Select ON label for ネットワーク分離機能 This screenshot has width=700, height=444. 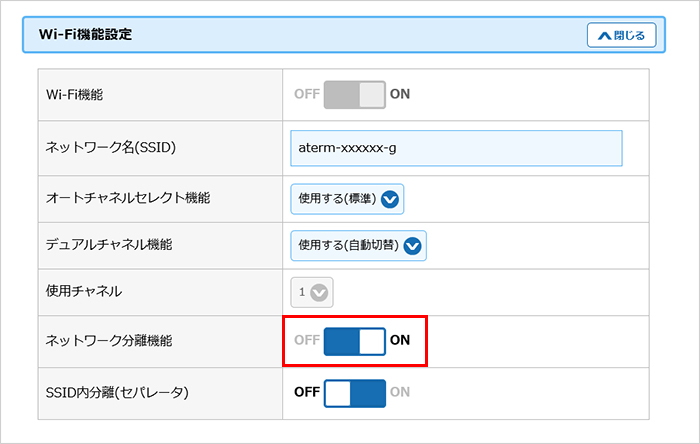click(400, 340)
